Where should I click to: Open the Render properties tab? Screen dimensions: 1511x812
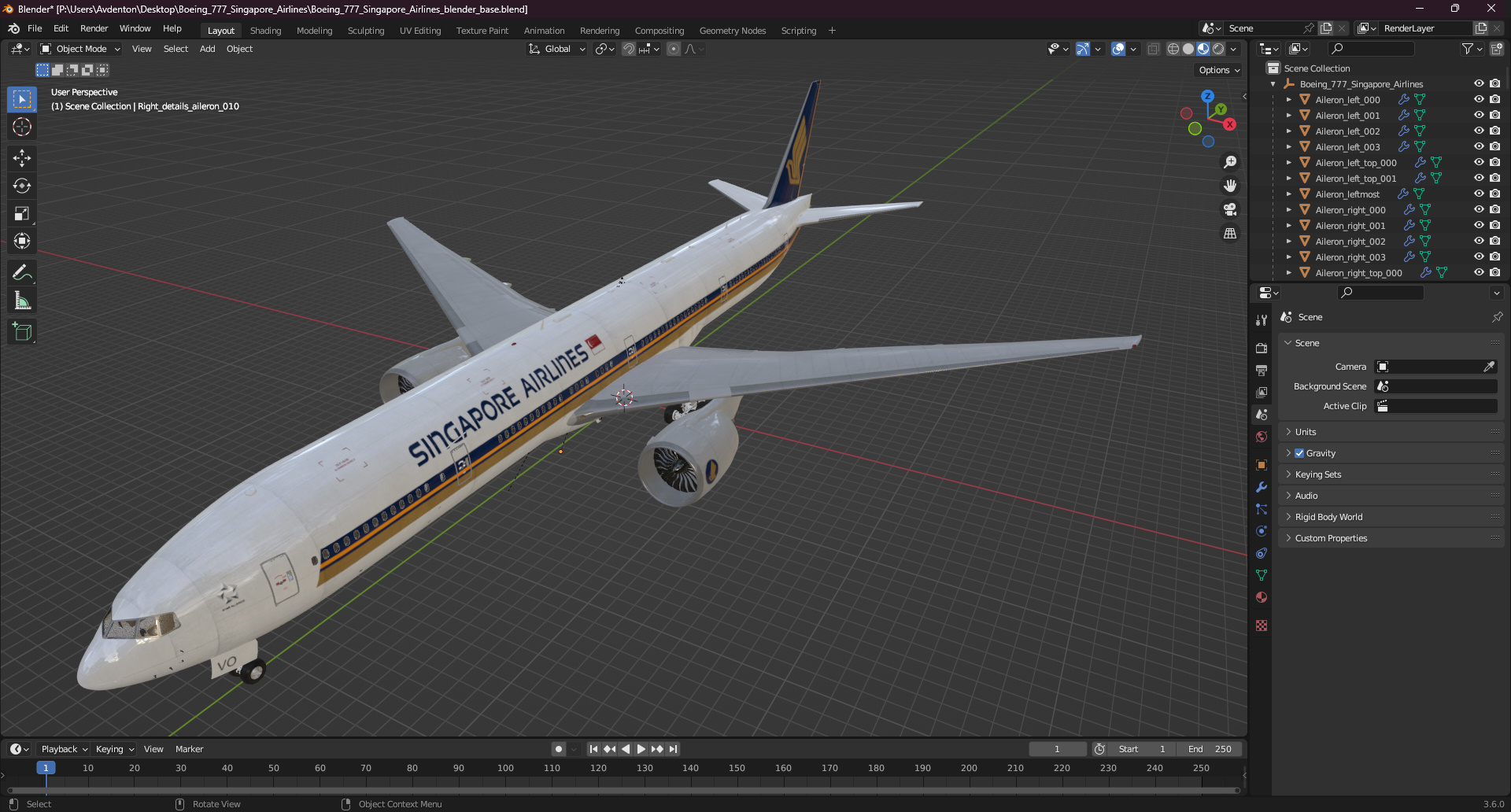point(1262,348)
